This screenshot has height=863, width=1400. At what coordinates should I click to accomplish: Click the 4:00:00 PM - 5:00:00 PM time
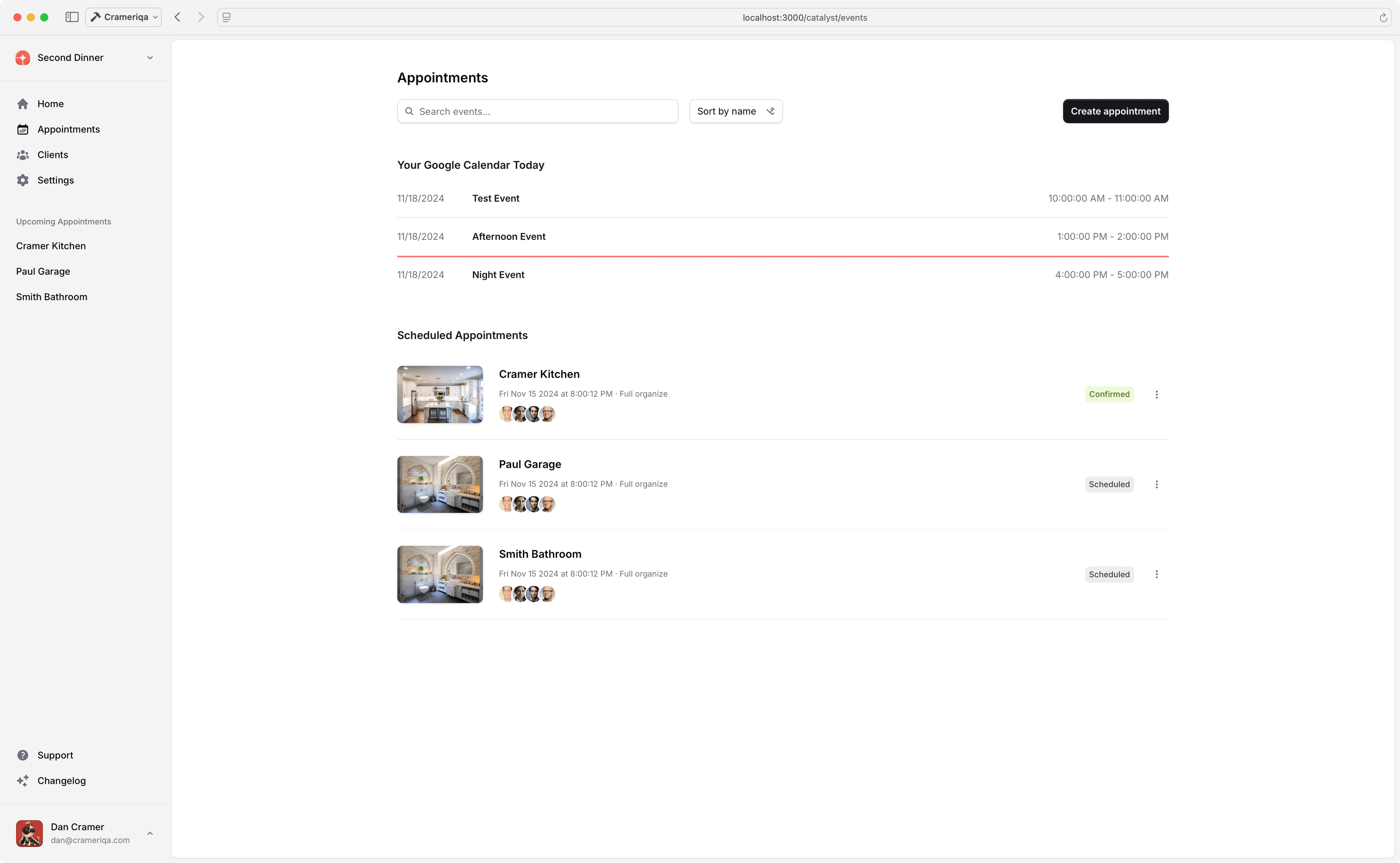click(1111, 275)
